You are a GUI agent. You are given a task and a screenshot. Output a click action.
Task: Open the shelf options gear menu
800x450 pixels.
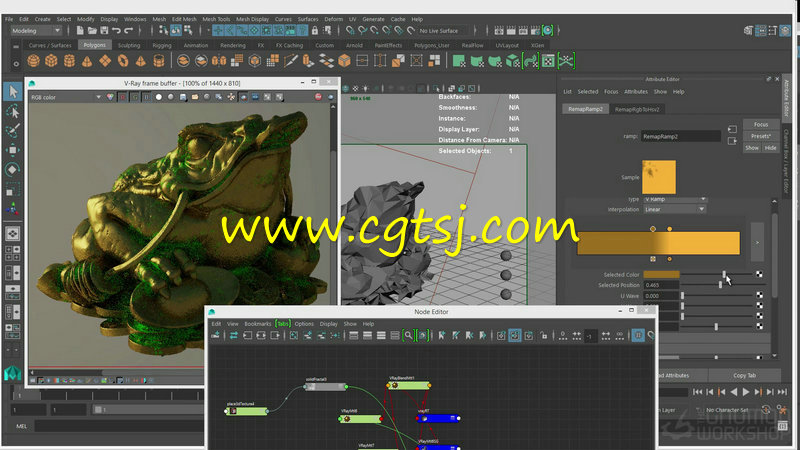(x=16, y=64)
